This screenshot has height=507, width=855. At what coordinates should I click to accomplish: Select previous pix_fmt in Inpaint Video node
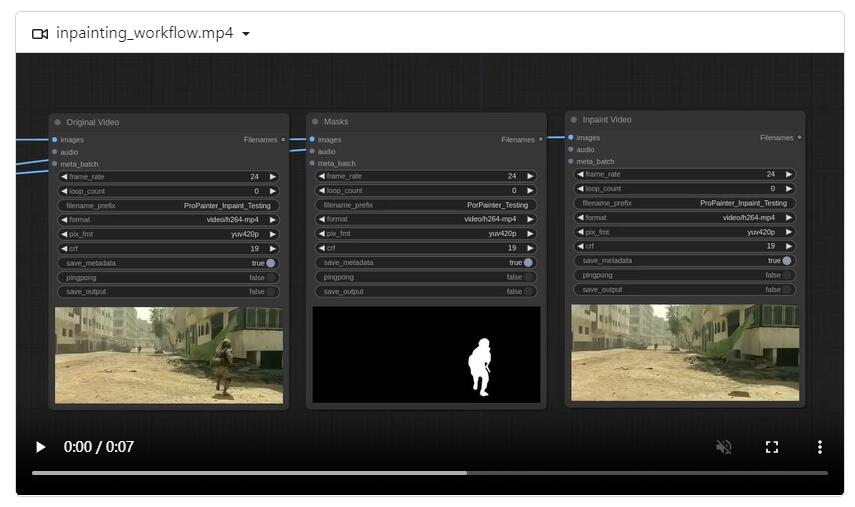pyautogui.click(x=580, y=232)
